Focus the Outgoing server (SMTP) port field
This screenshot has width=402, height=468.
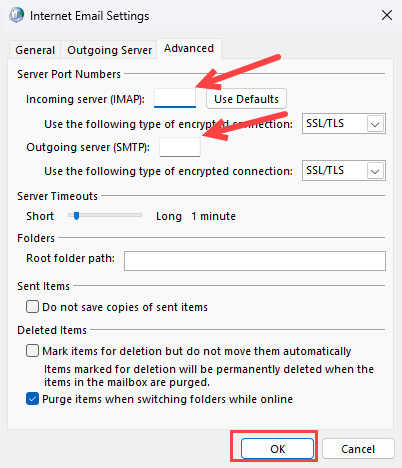pos(180,147)
